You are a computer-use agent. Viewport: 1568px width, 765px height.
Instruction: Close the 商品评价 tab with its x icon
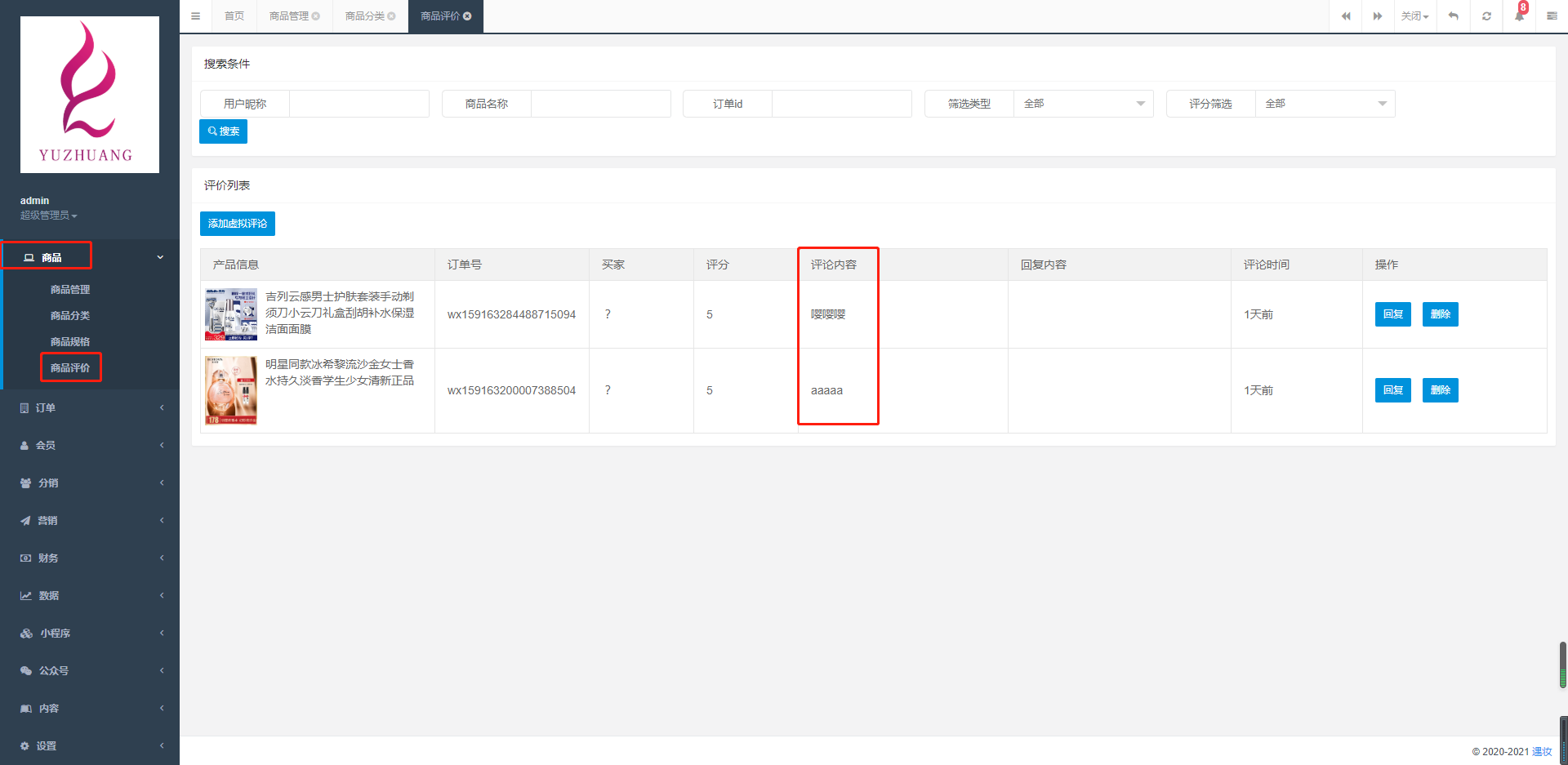tap(467, 16)
